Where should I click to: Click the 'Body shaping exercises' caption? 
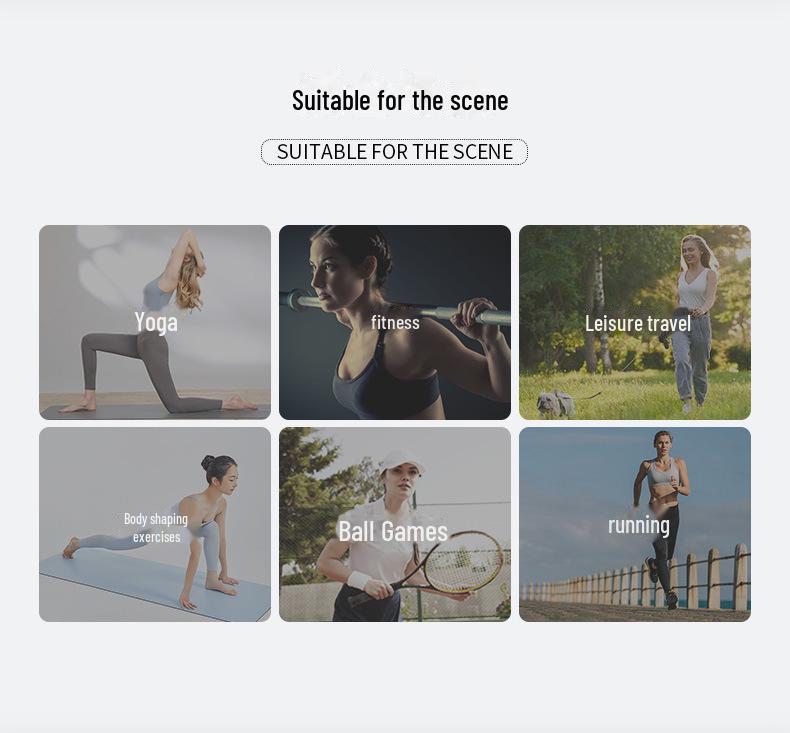point(156,528)
